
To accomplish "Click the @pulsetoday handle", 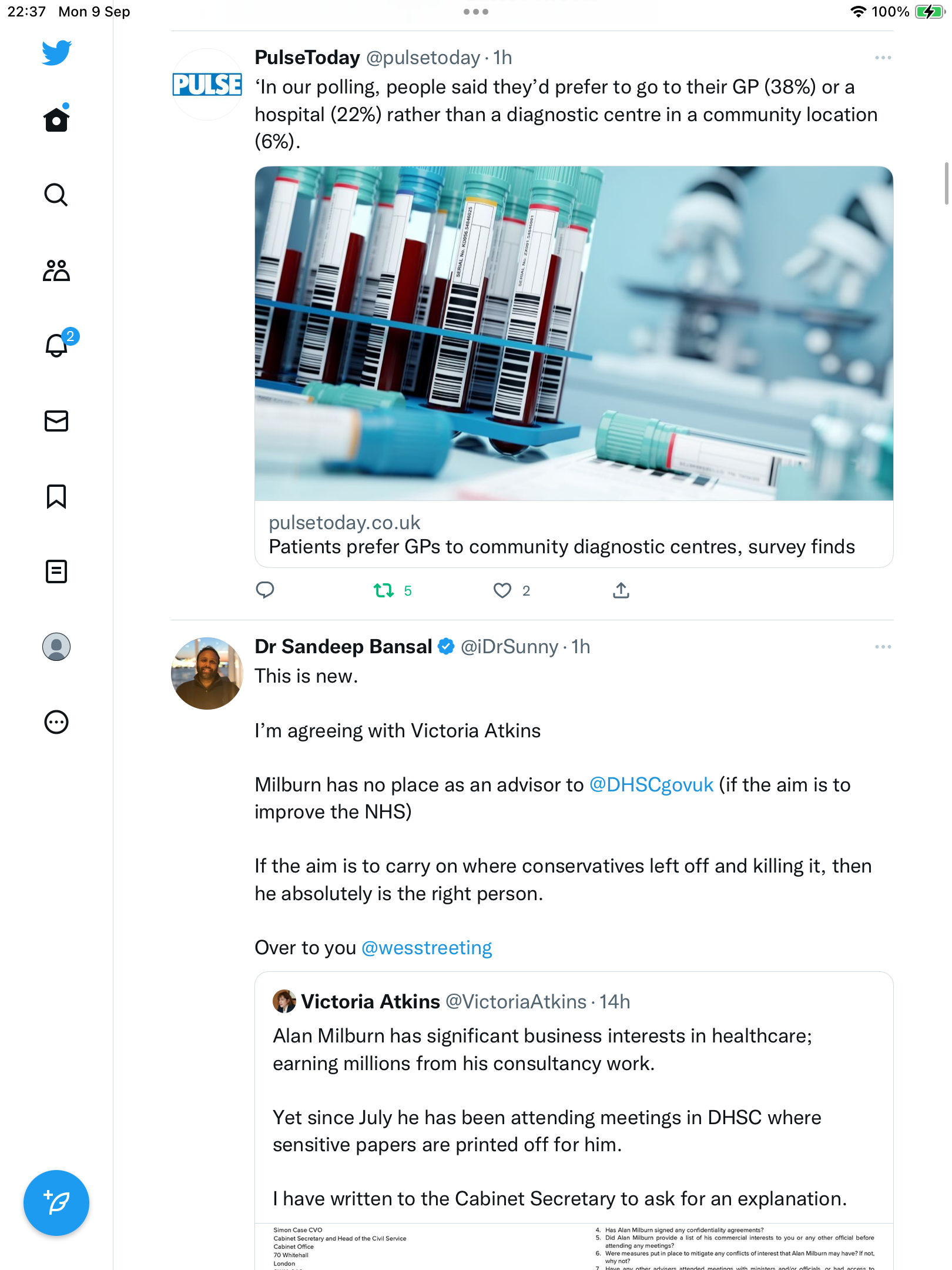I will pos(423,58).
